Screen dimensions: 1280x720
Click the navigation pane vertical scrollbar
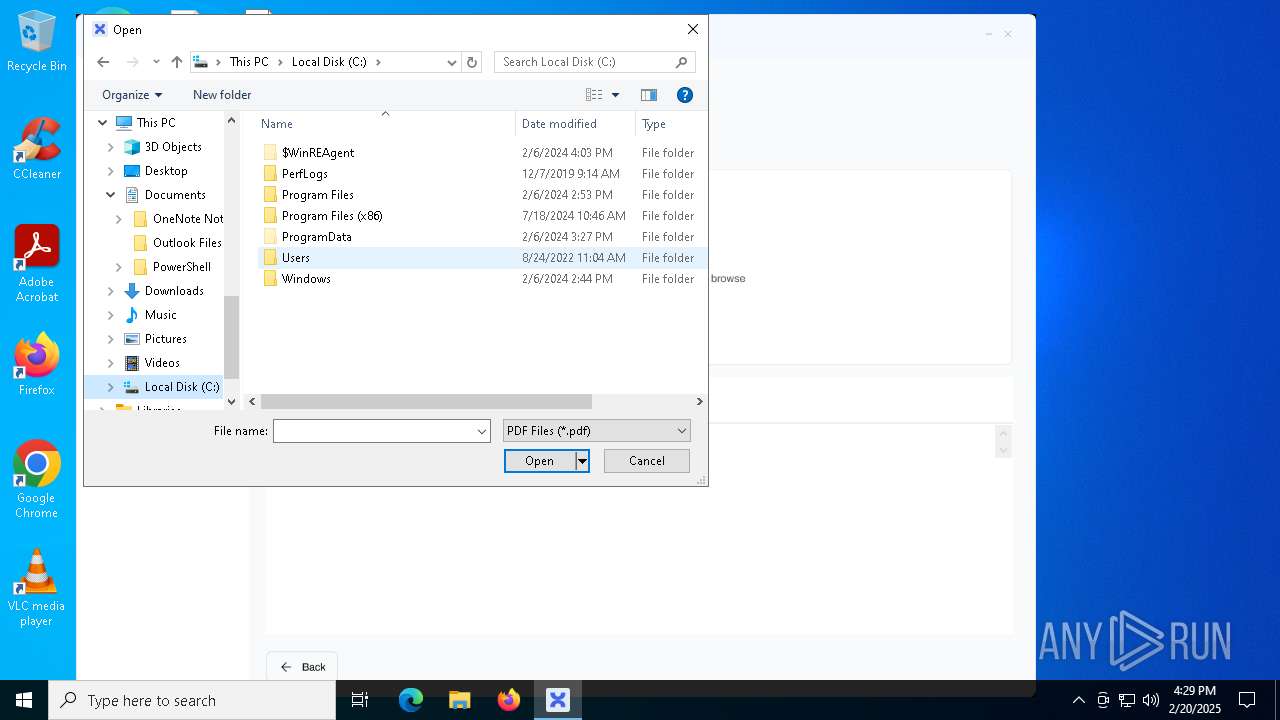tap(231, 337)
